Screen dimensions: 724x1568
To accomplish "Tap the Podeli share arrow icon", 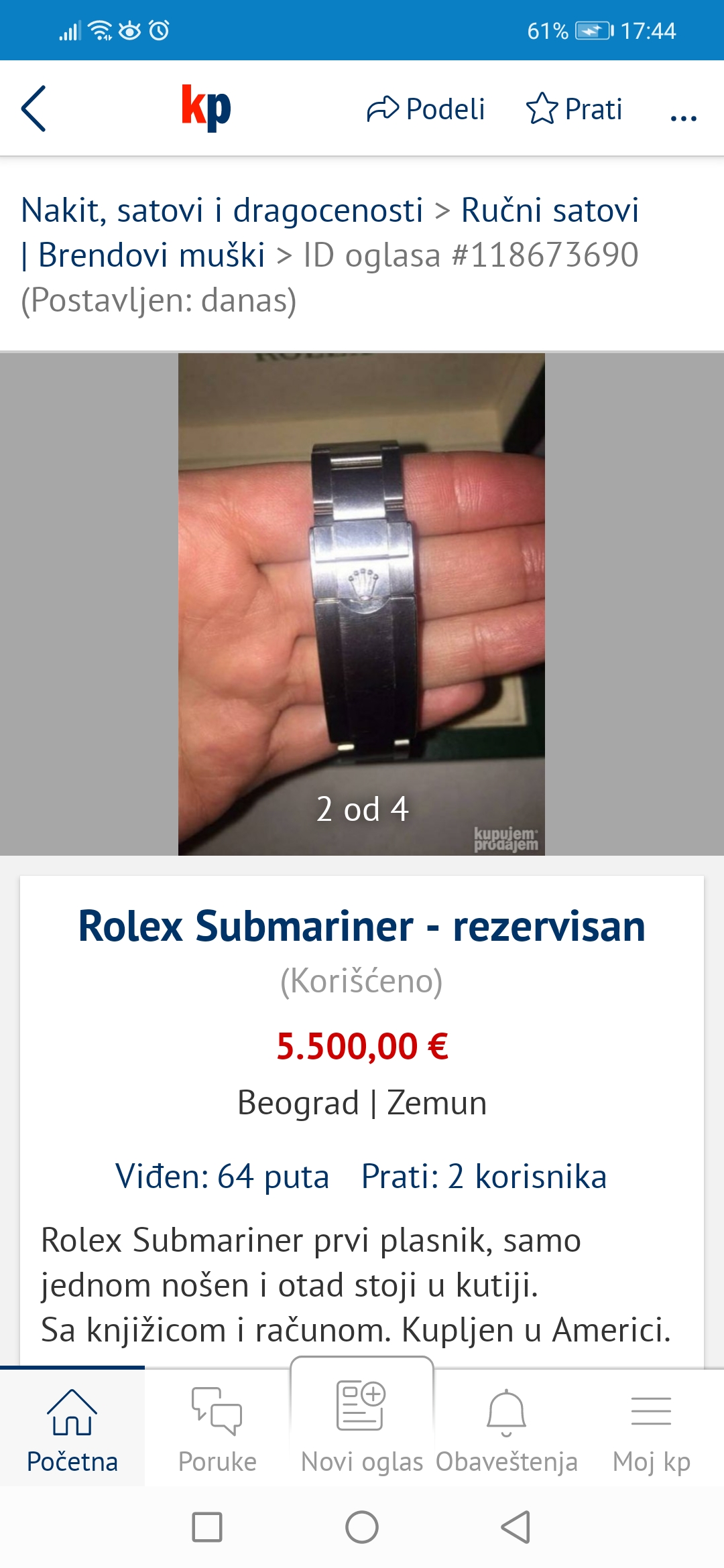I will [383, 109].
